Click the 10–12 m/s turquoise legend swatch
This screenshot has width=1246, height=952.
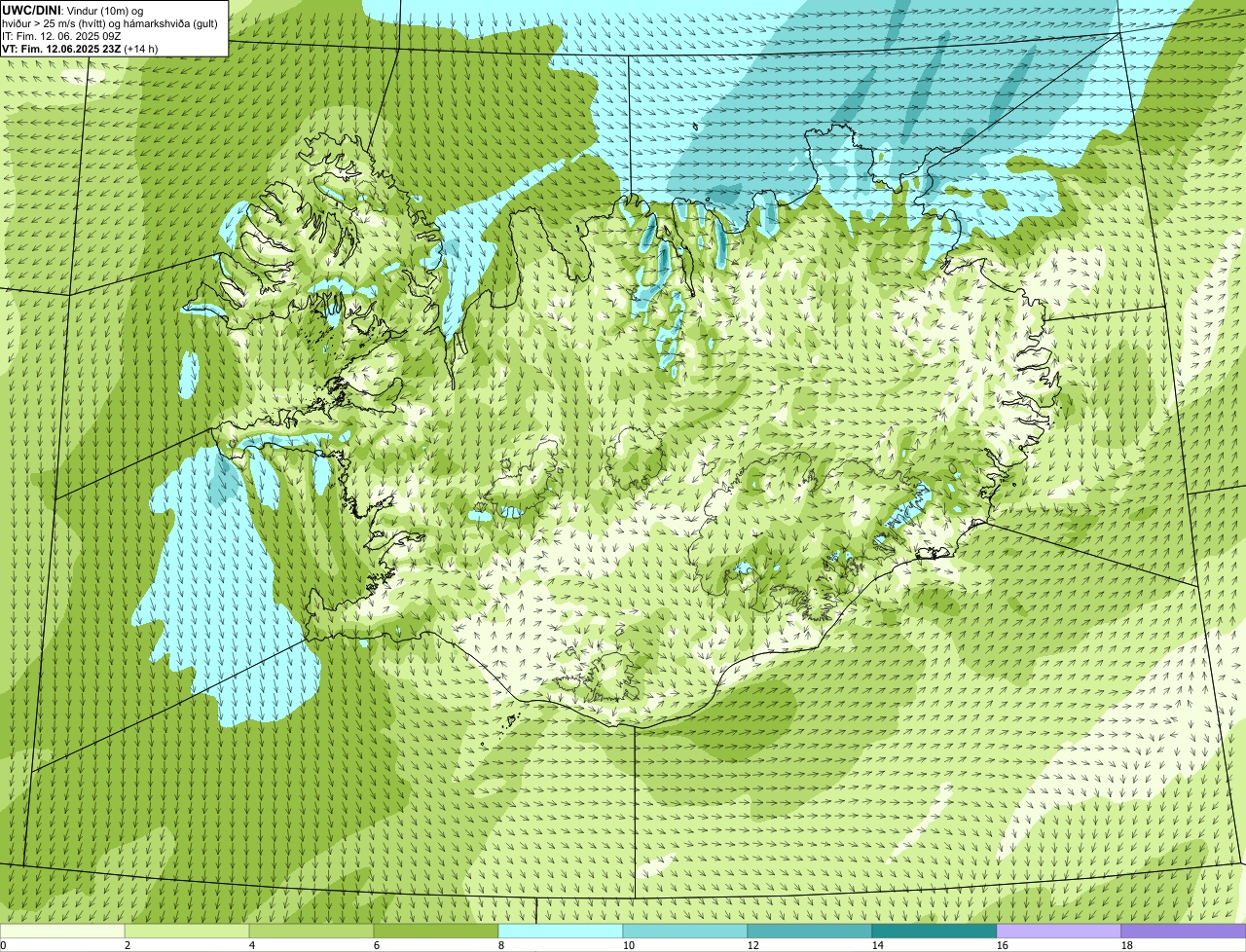coord(685,932)
